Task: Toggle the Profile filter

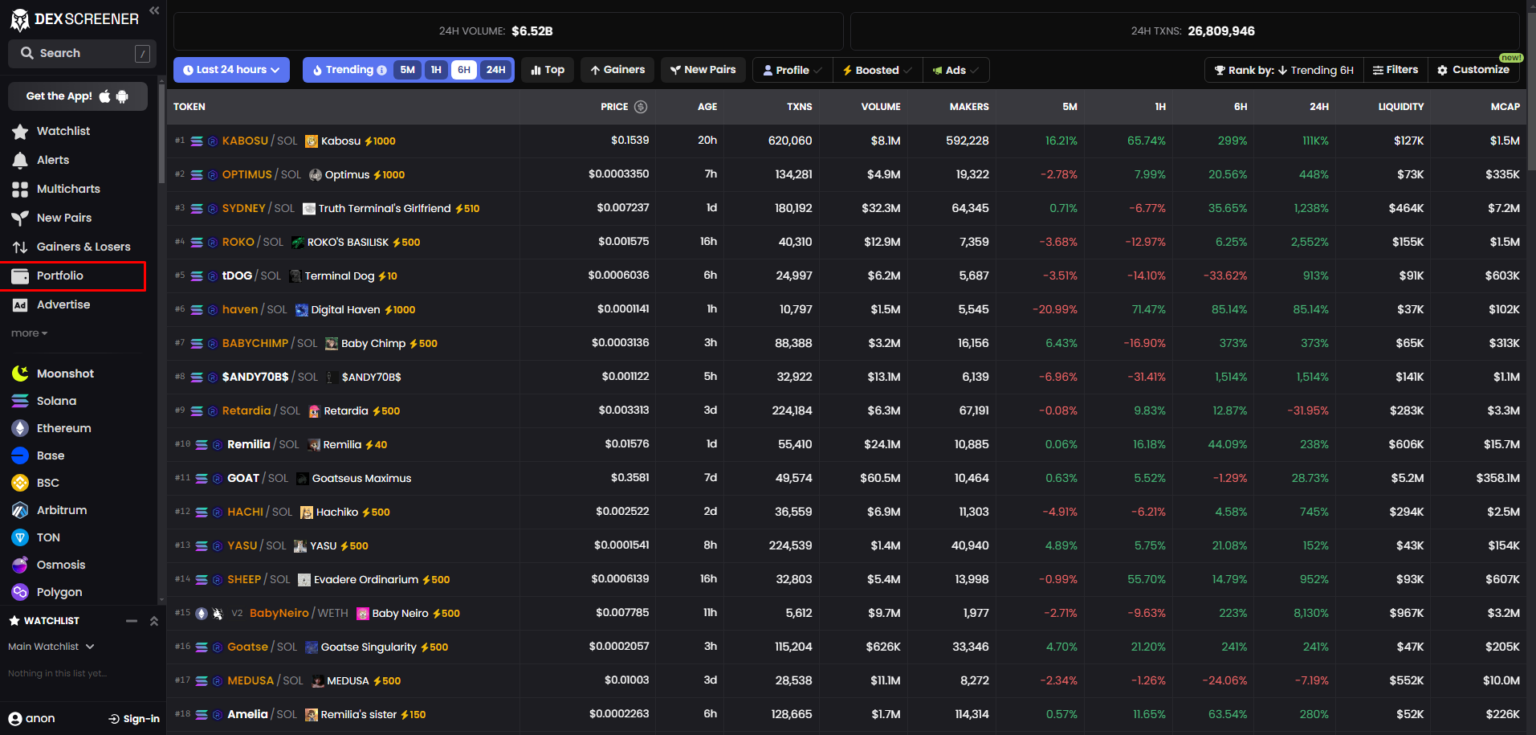Action: click(791, 70)
